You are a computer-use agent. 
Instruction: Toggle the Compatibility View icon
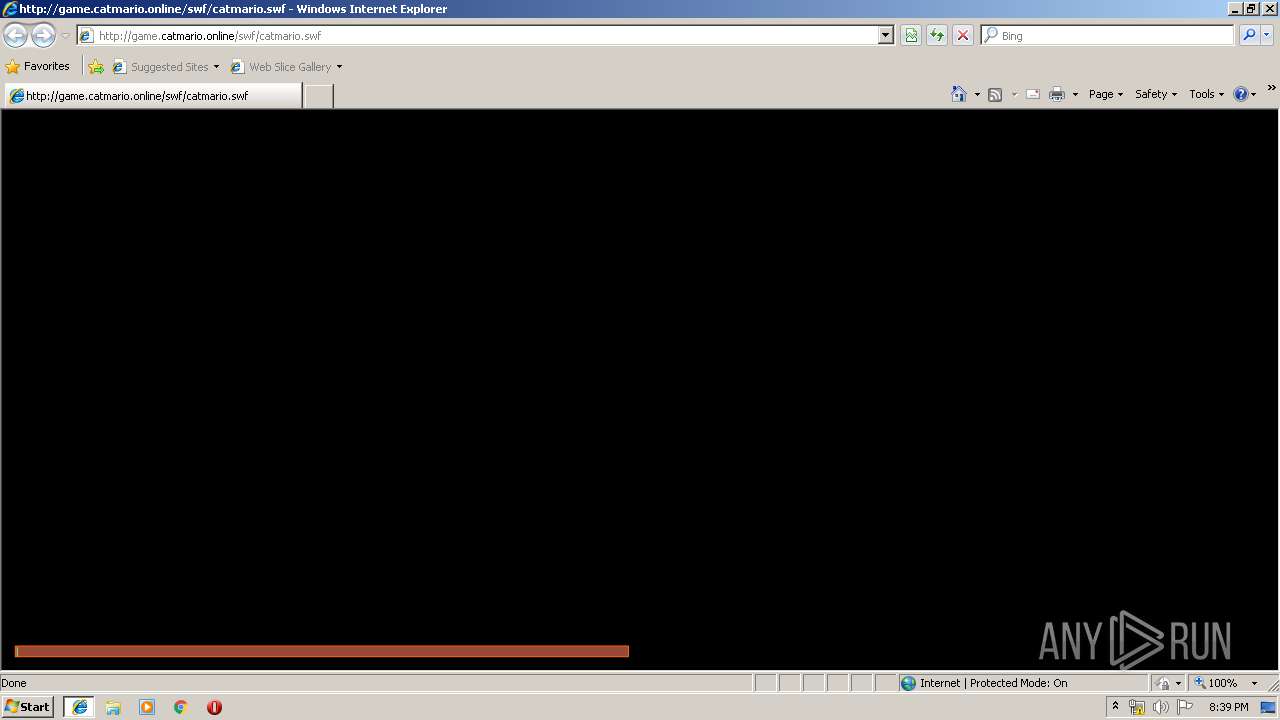[x=911, y=35]
